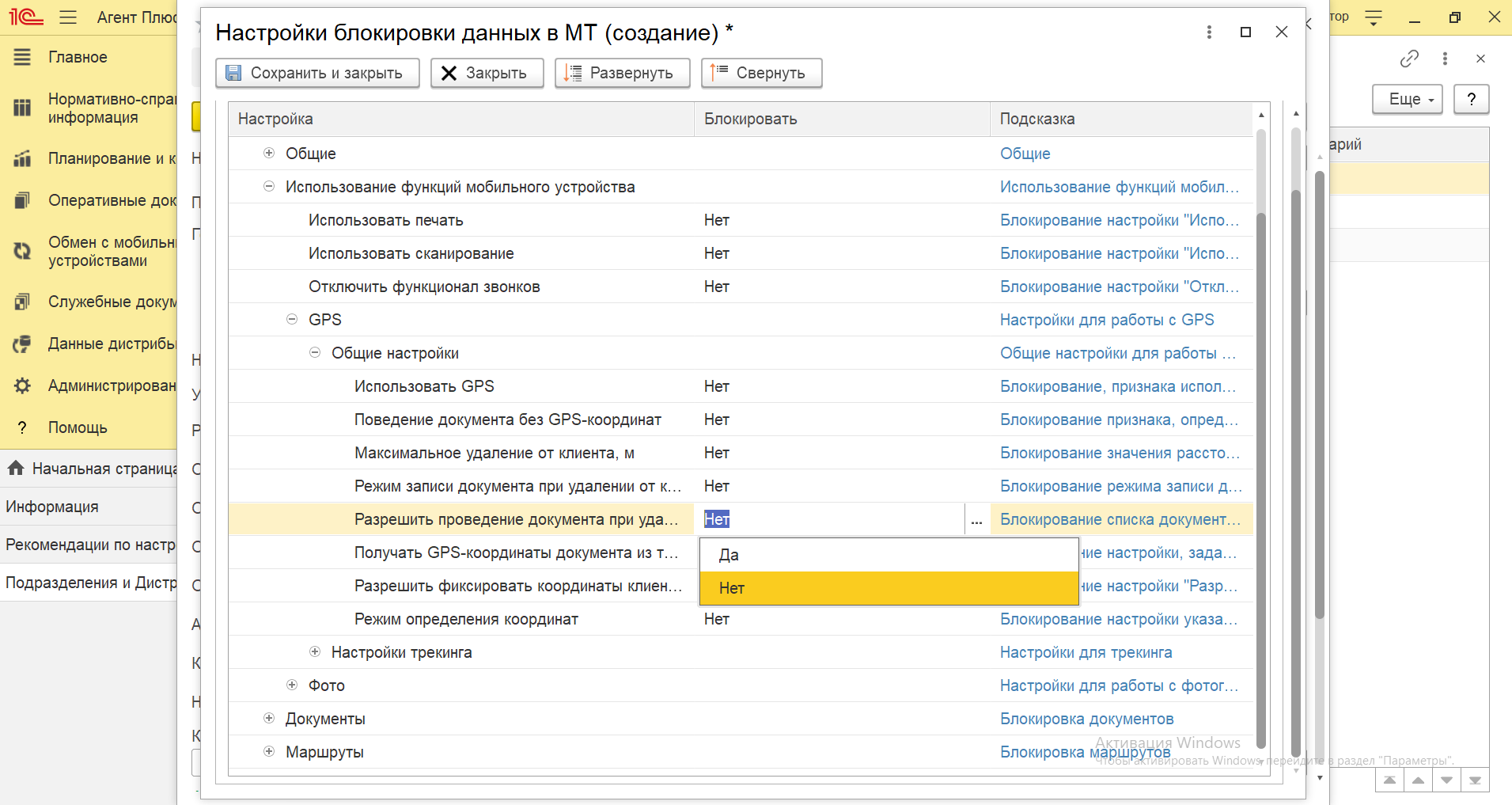The width and height of the screenshot is (1512, 805).
Task: Click Настройки для работы с GPS hint
Action: point(1107,320)
